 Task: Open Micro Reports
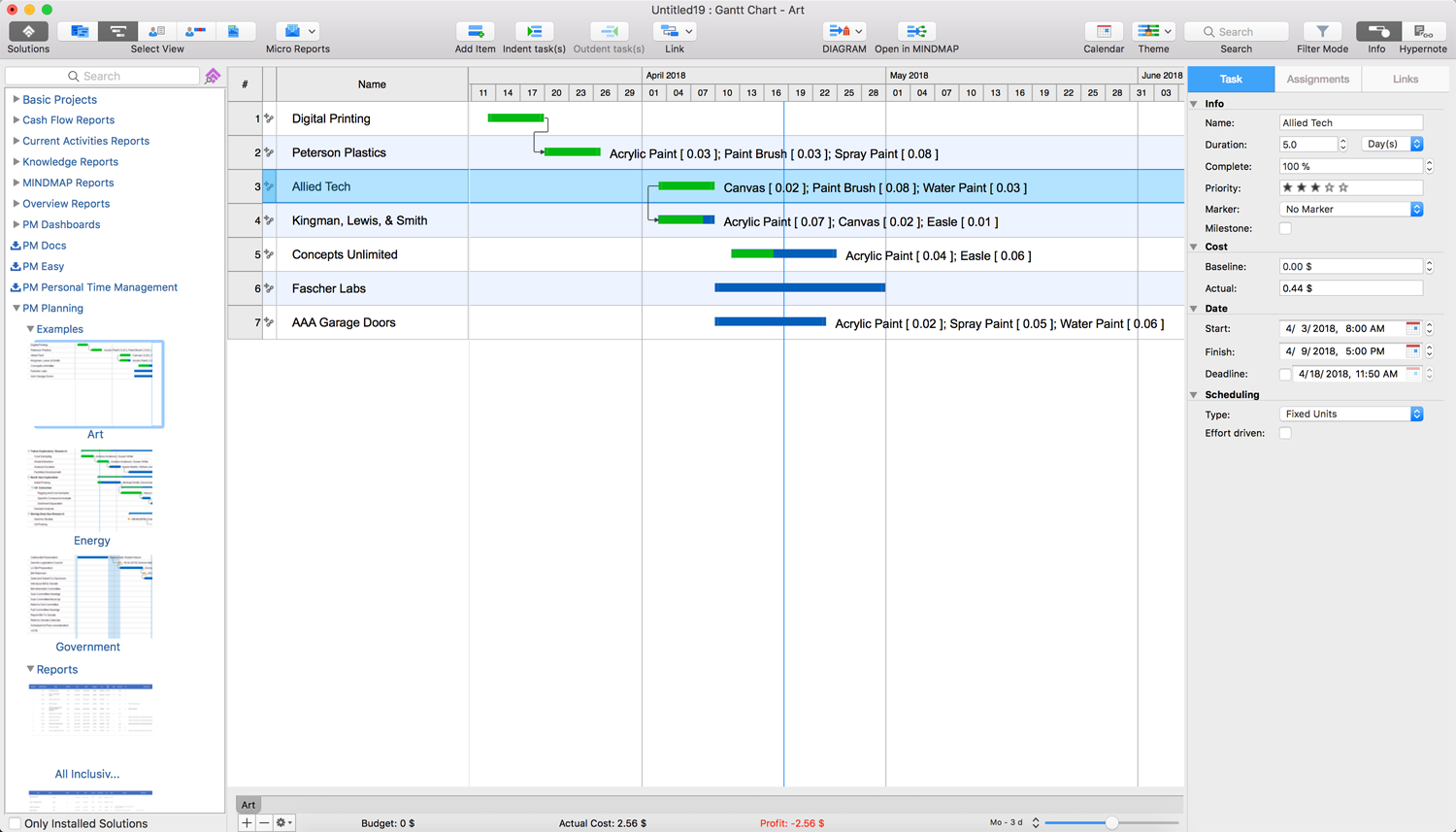(297, 32)
